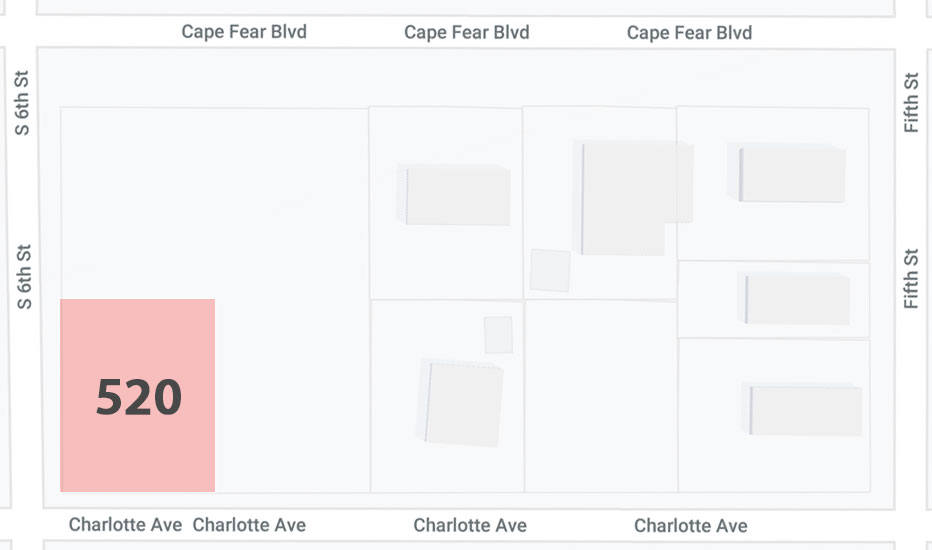Screen dimensions: 932x550
Task: Select the building at Charlotte Ave and Fifth St corner
Action: [x=802, y=410]
